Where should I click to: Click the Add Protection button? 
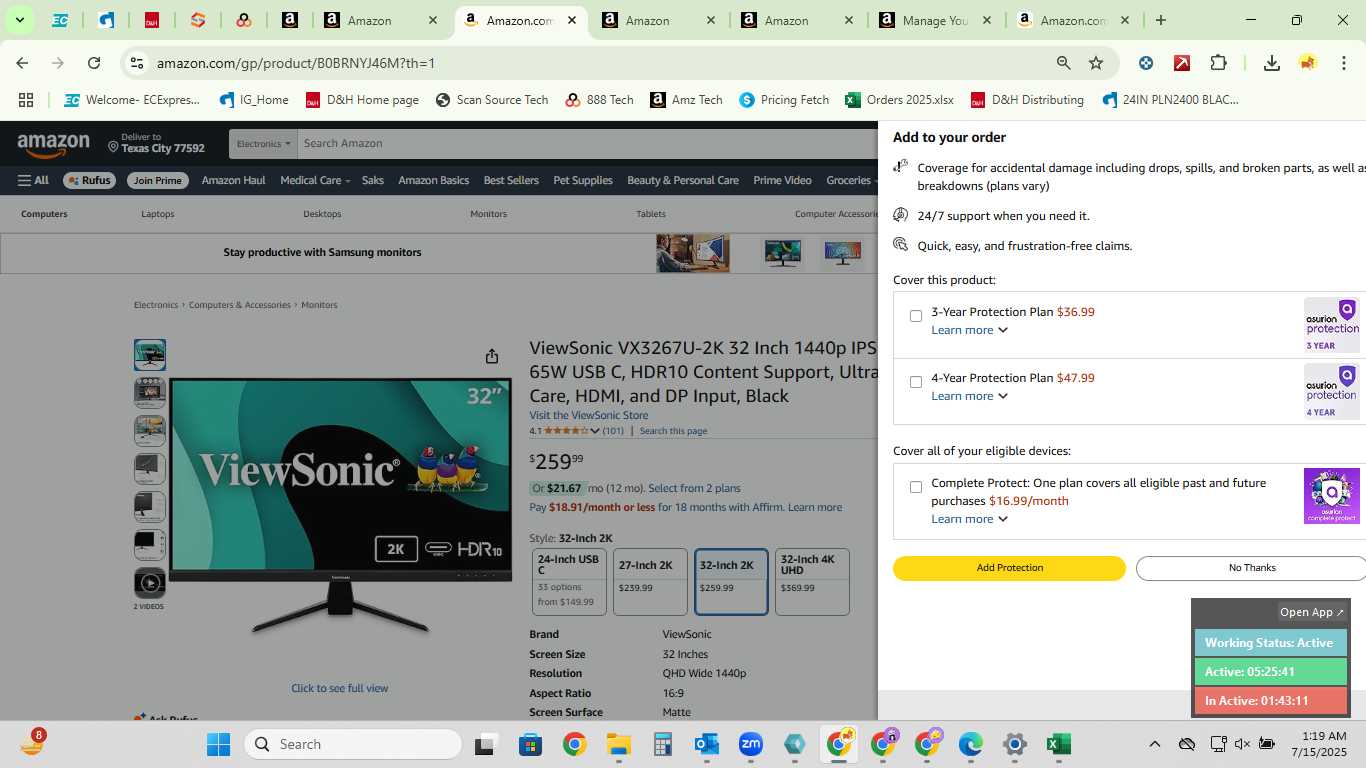coord(1009,568)
